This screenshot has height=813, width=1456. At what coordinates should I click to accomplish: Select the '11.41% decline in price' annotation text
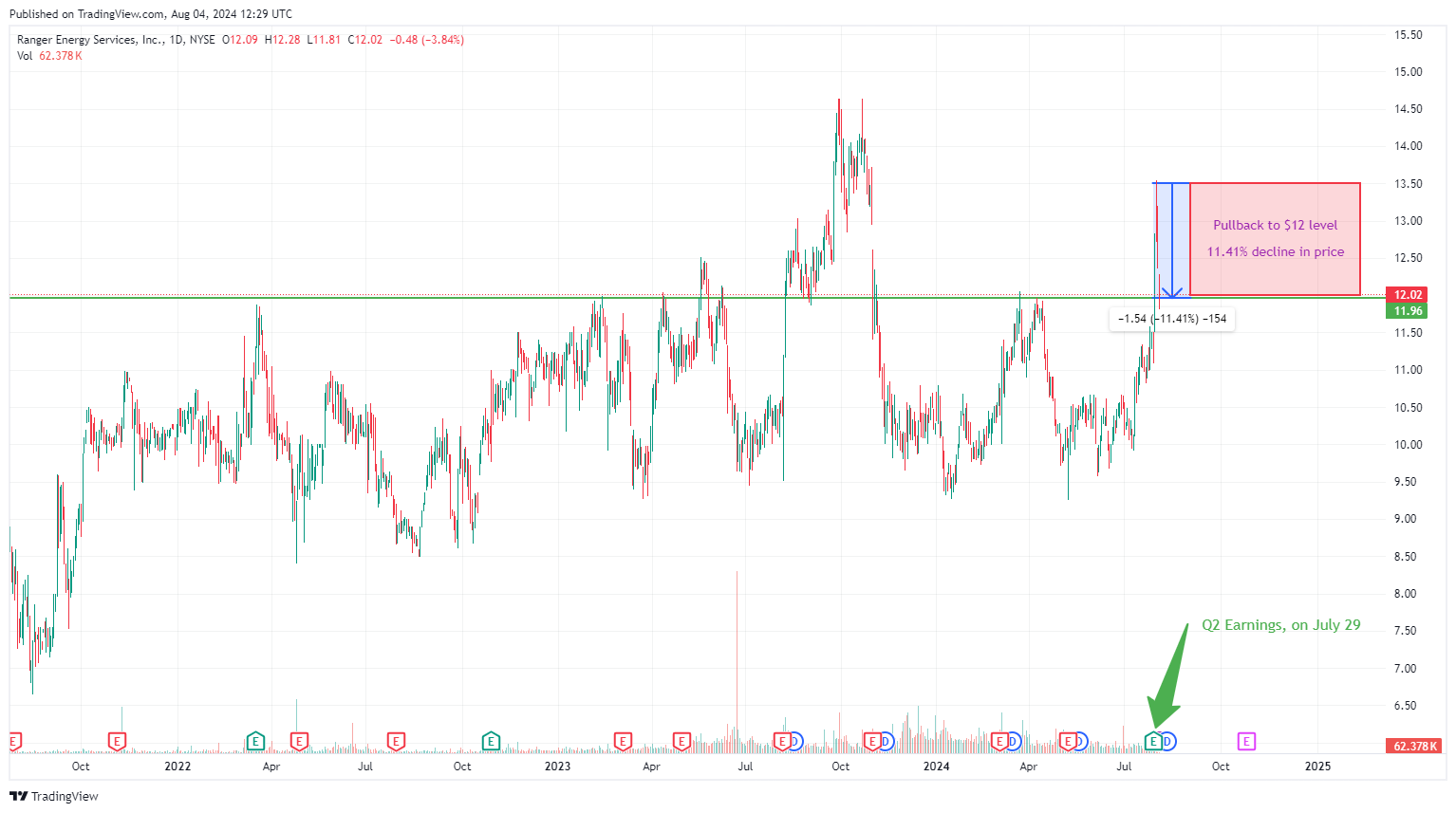1275,251
